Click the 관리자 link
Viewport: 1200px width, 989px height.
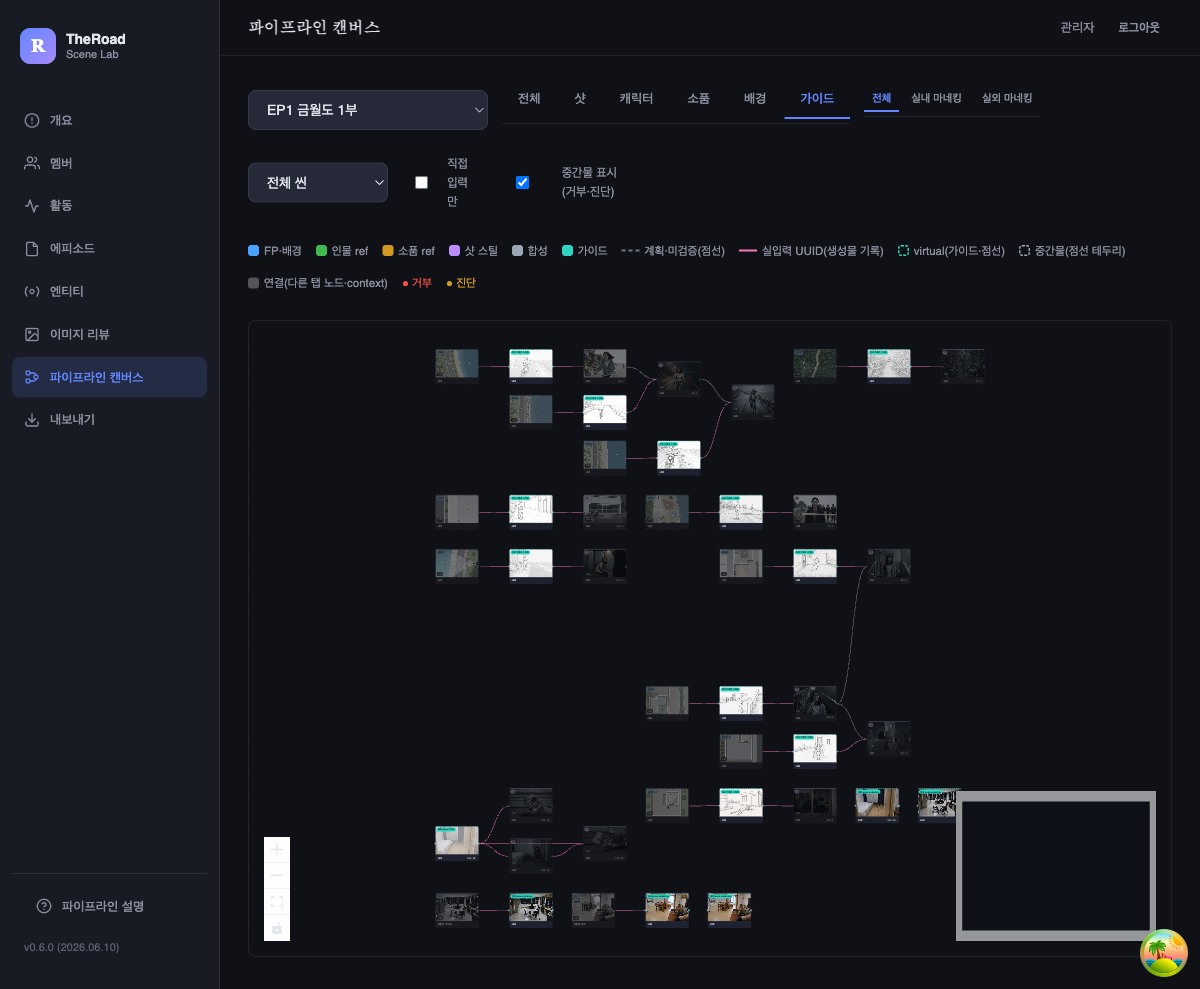pos(1078,28)
